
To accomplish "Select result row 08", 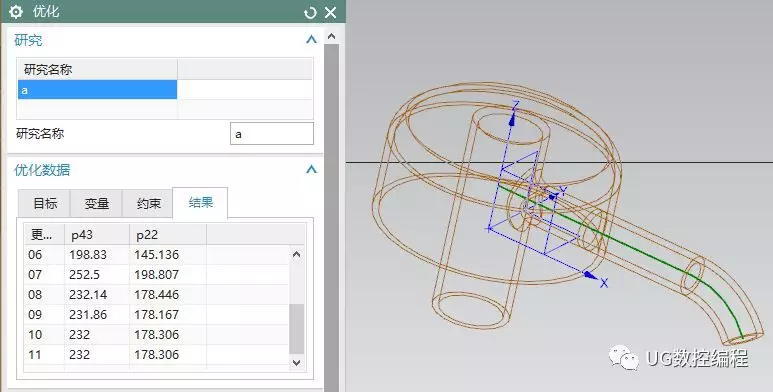I will pyautogui.click(x=157, y=295).
